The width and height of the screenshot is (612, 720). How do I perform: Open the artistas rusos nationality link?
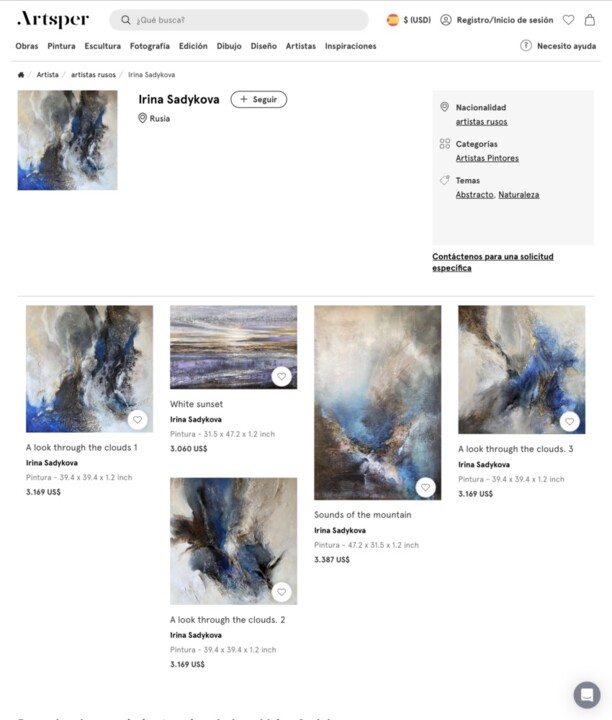[482, 122]
